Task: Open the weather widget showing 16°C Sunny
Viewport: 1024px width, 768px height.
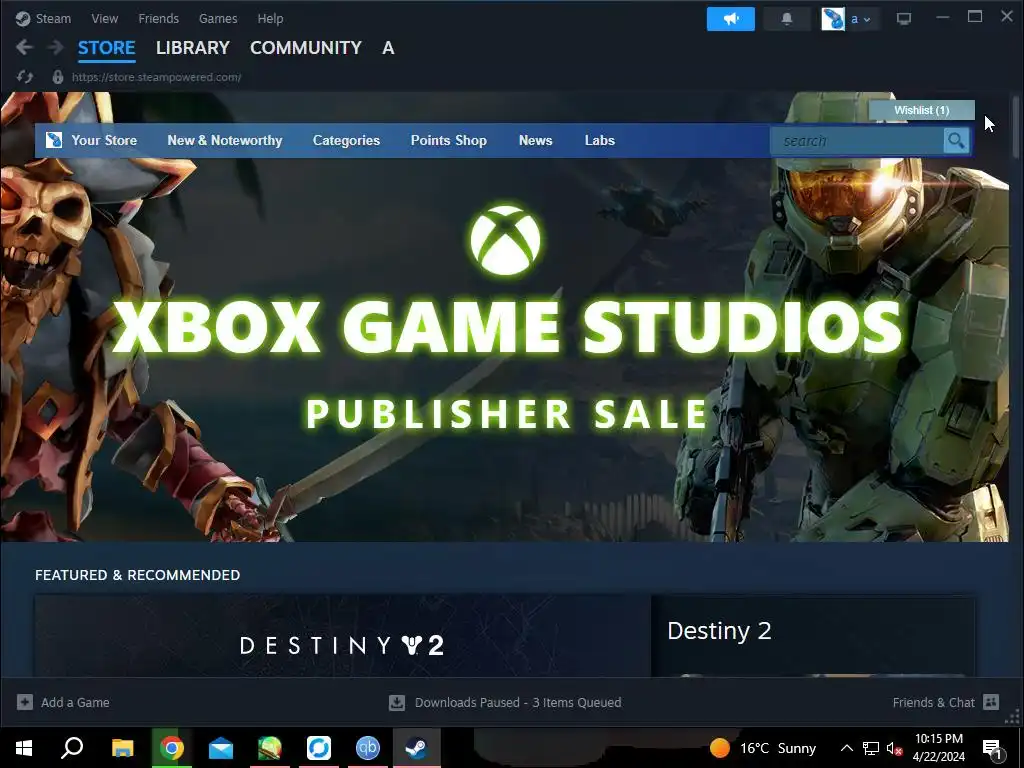Action: click(x=763, y=748)
